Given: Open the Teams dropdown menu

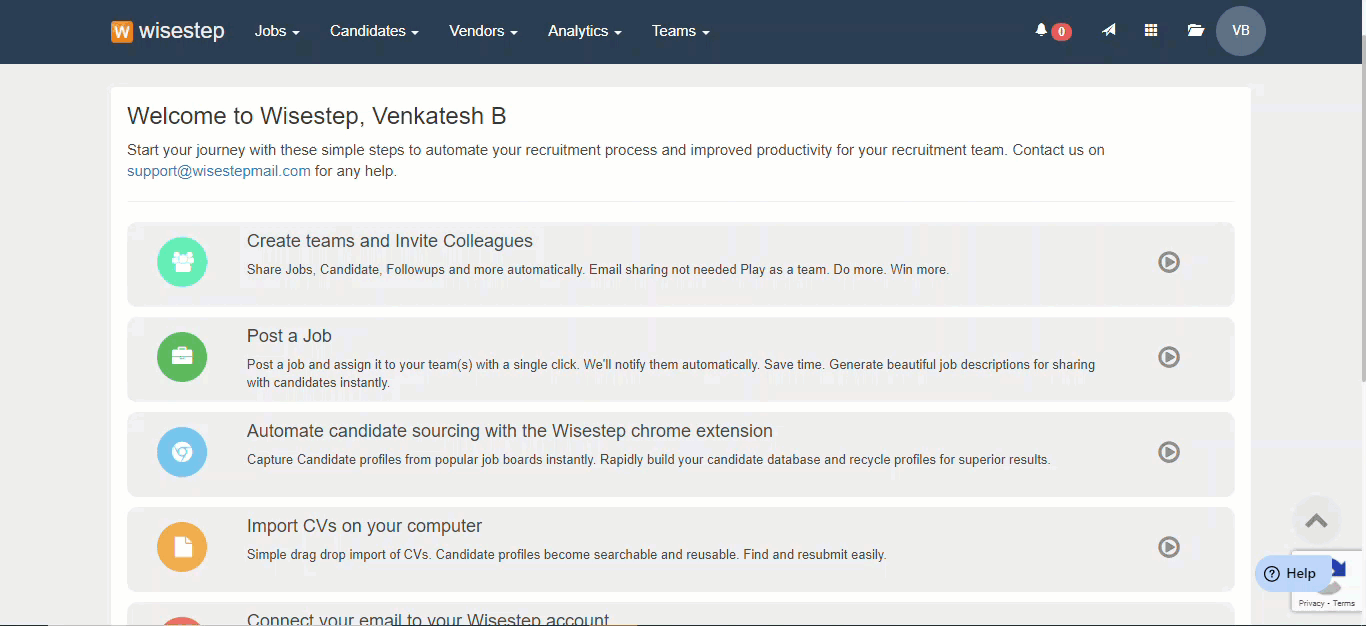Looking at the screenshot, I should coord(680,31).
